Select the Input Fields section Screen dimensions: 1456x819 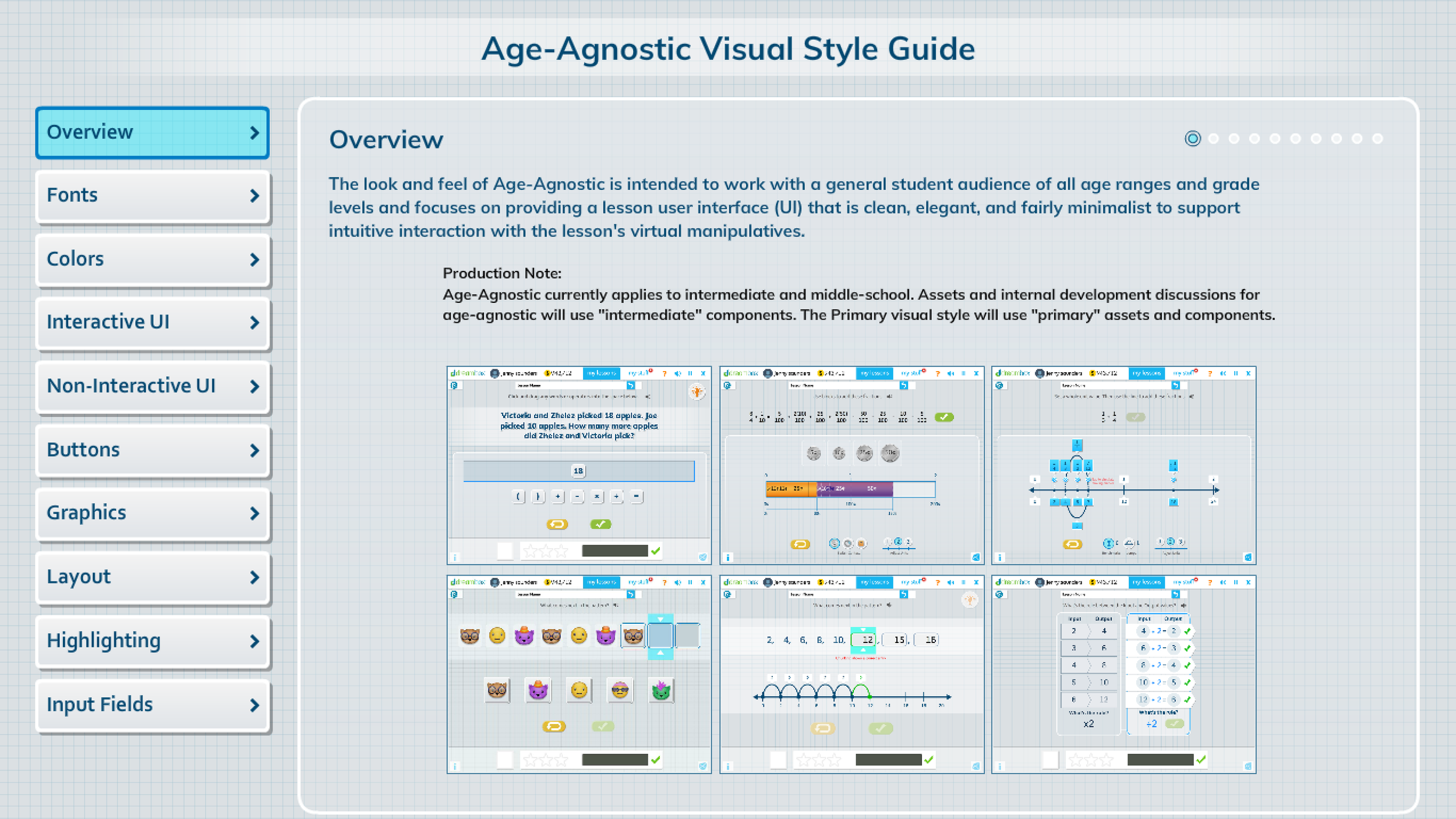point(152,704)
